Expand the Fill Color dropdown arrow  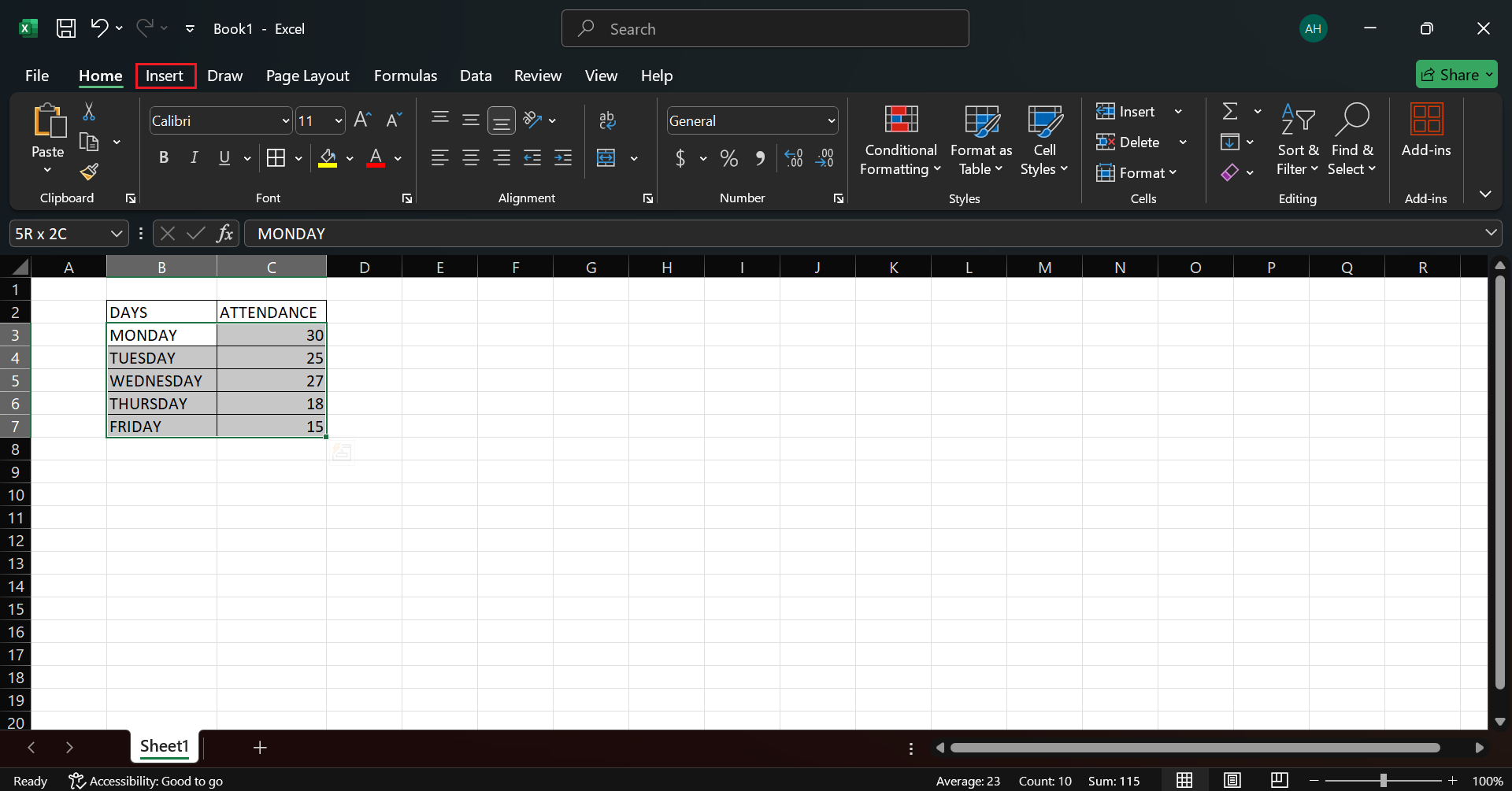(350, 157)
